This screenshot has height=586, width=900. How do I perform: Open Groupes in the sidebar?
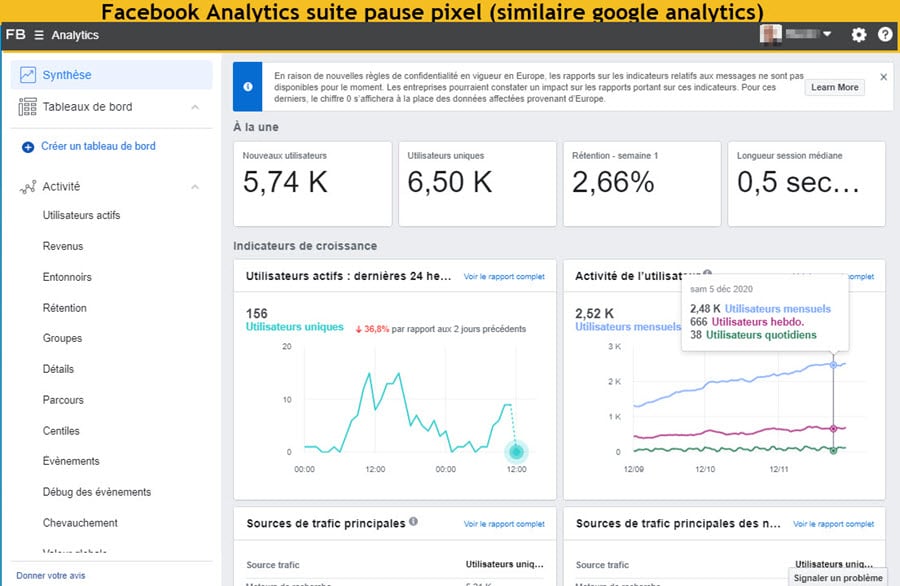(x=63, y=338)
